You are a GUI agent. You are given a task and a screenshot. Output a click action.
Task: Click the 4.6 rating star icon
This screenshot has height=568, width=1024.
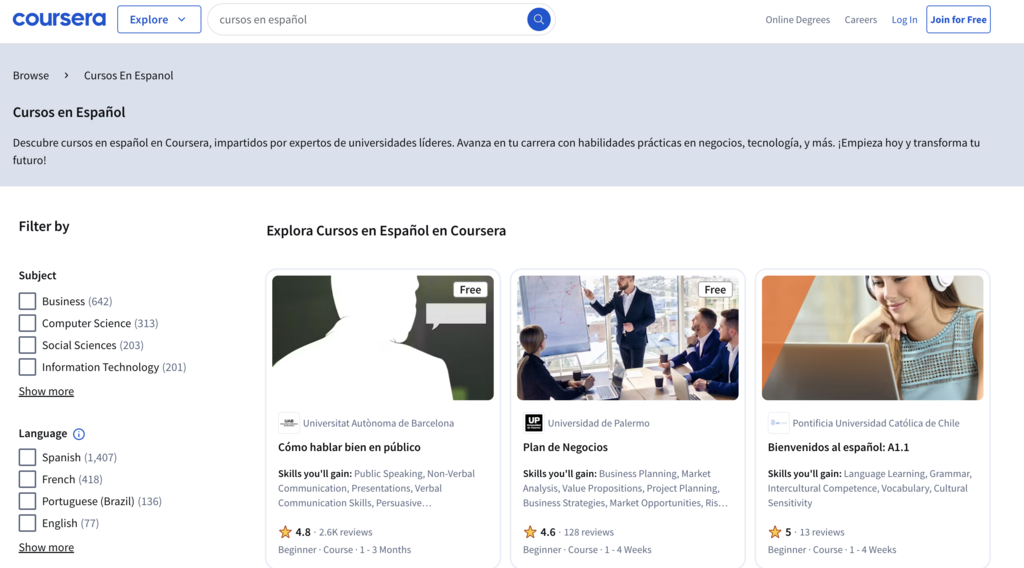click(x=530, y=532)
